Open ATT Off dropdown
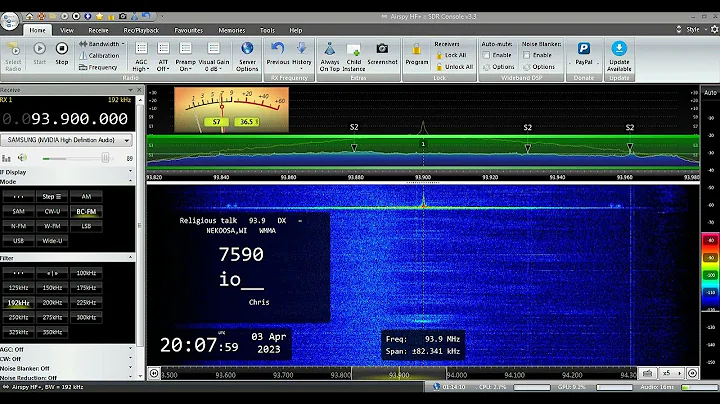 [163, 57]
